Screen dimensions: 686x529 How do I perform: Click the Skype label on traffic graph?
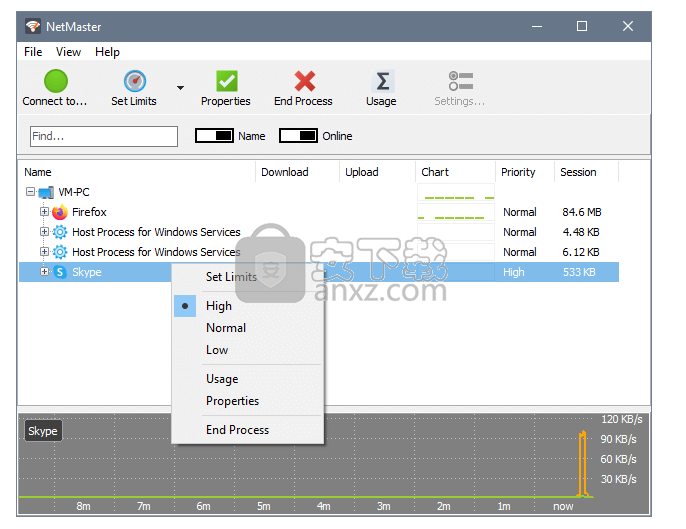click(x=43, y=431)
